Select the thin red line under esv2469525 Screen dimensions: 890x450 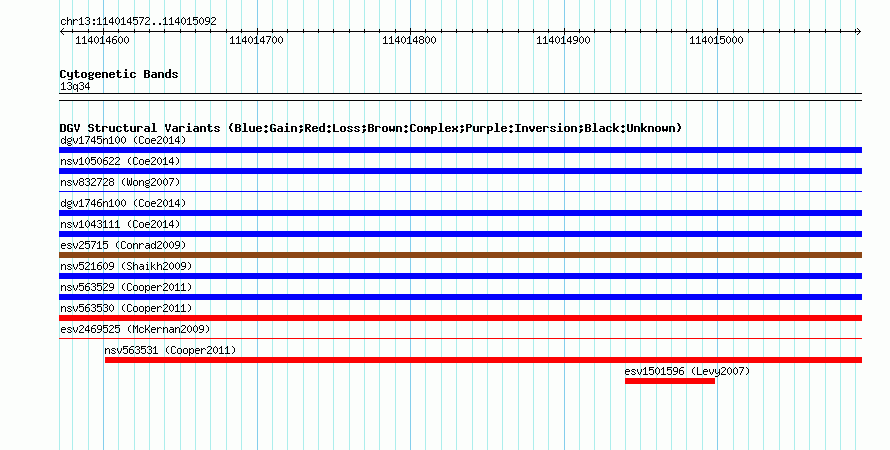click(460, 339)
